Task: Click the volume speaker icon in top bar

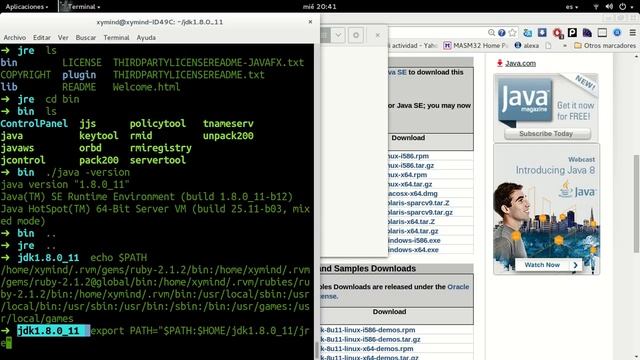Action: (609, 7)
